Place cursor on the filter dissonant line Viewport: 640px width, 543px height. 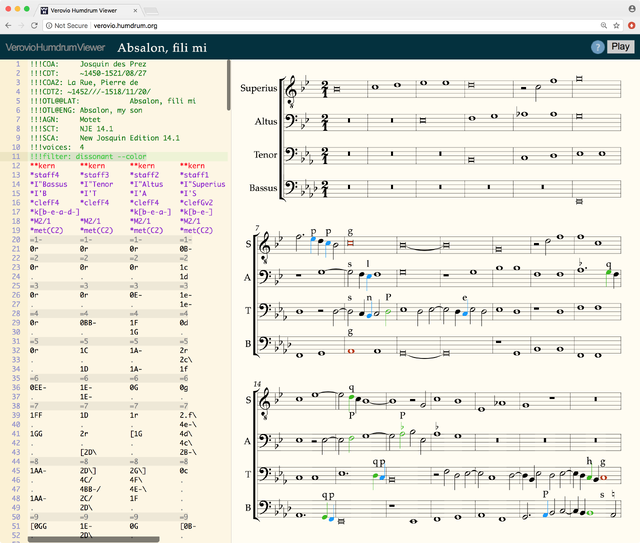[90, 156]
